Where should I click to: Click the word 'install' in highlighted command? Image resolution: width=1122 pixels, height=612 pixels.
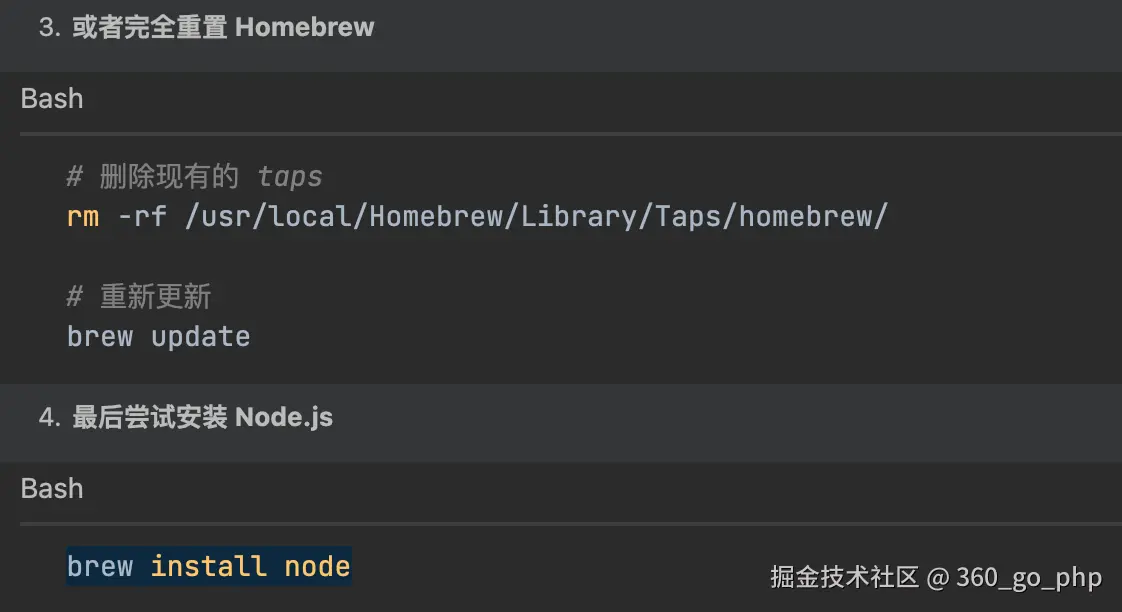208,567
